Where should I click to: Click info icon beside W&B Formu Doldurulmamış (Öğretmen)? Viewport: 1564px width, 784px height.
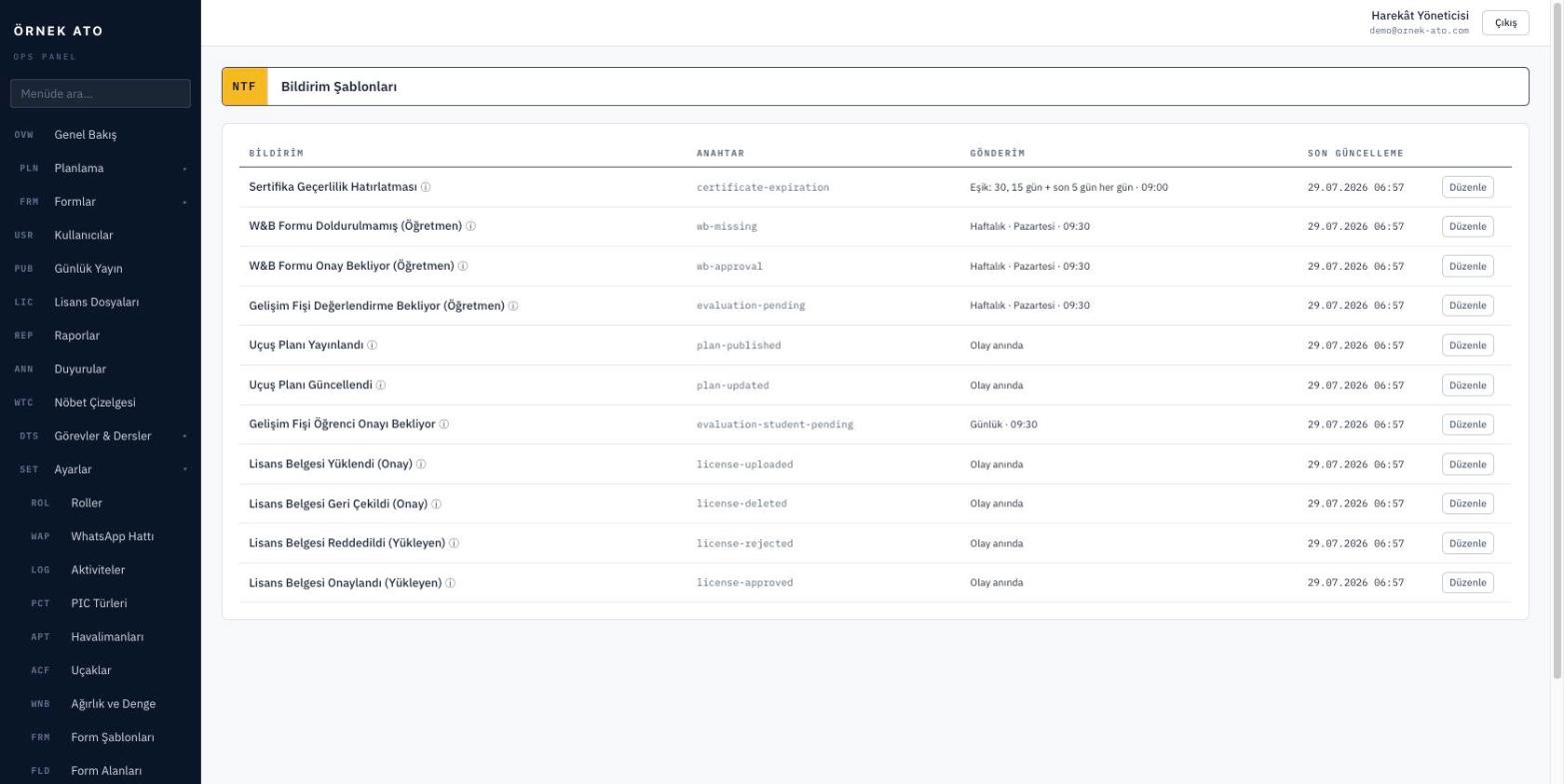click(471, 227)
